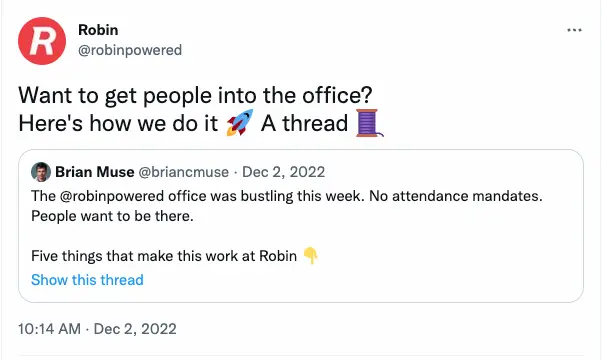Click the pointing-down hand emoji
This screenshot has height=360, width=602.
(311, 256)
